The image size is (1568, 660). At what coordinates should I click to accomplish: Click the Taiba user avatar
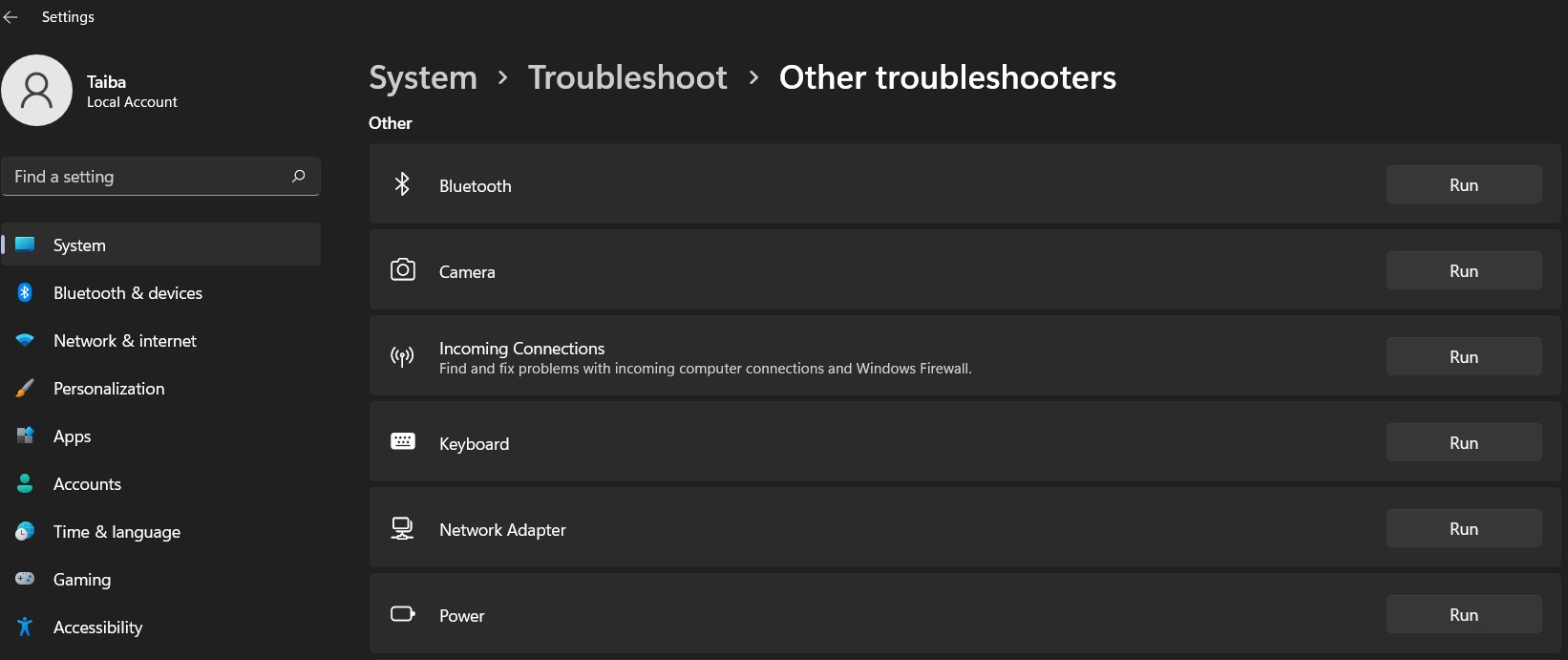tap(37, 89)
